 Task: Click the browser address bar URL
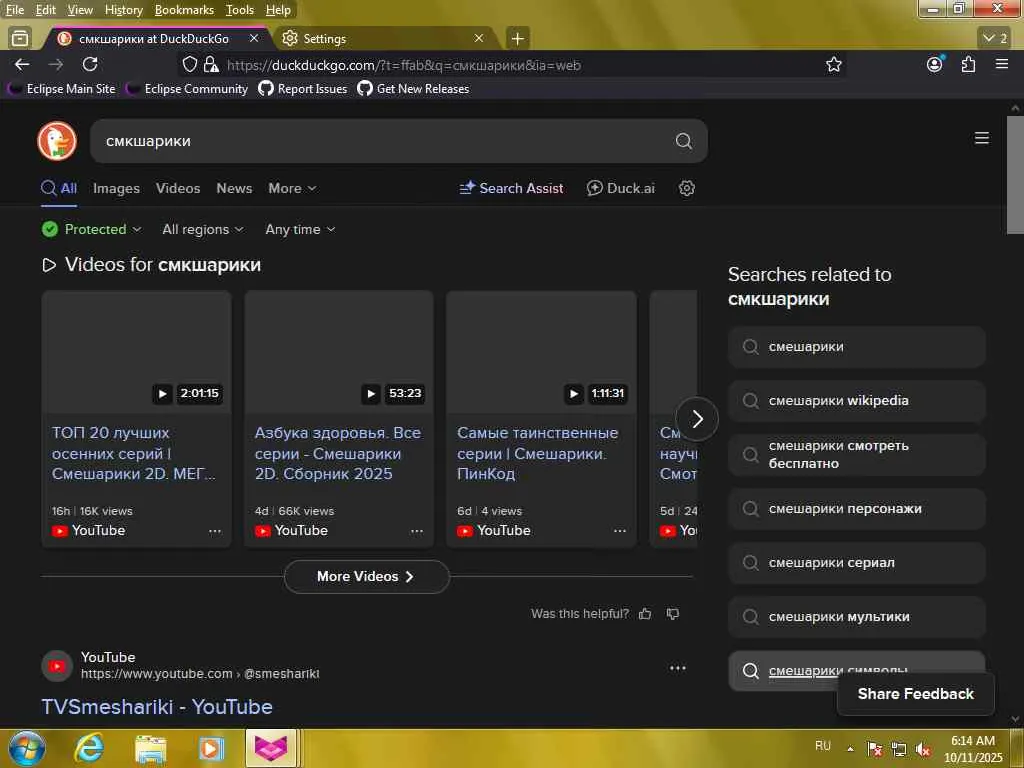click(404, 65)
